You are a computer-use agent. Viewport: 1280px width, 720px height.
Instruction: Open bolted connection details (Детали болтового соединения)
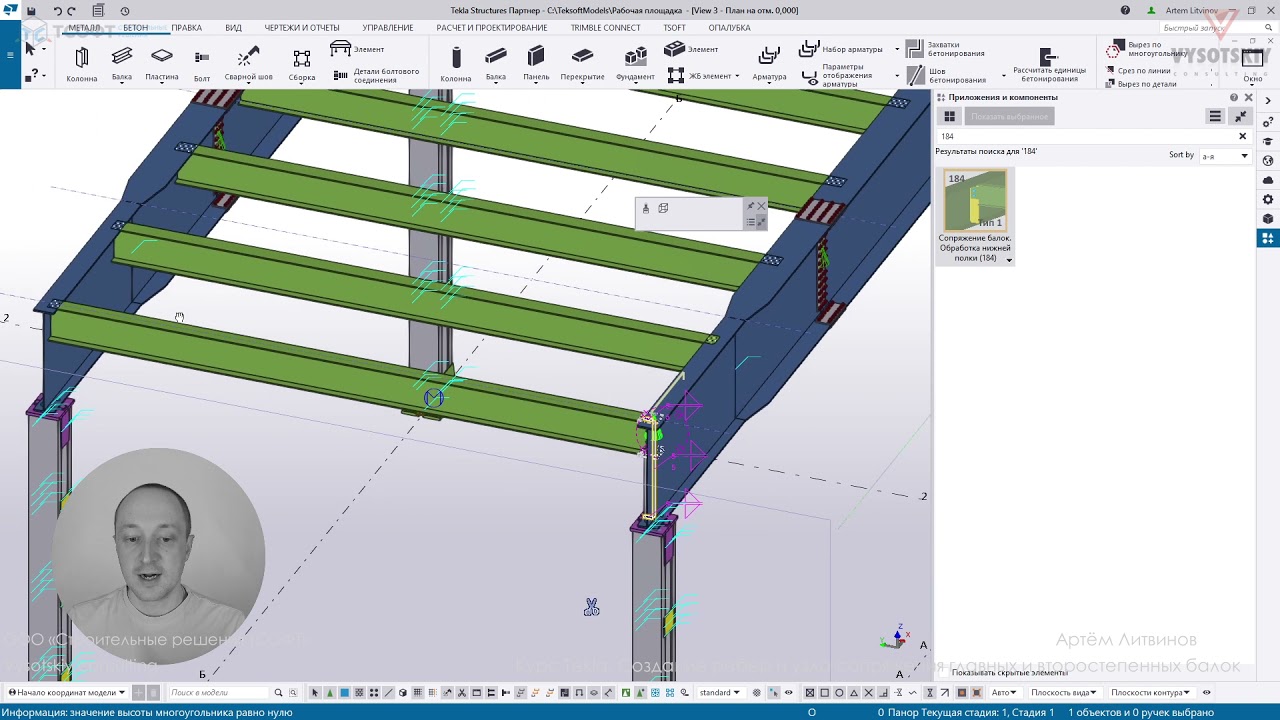377,75
